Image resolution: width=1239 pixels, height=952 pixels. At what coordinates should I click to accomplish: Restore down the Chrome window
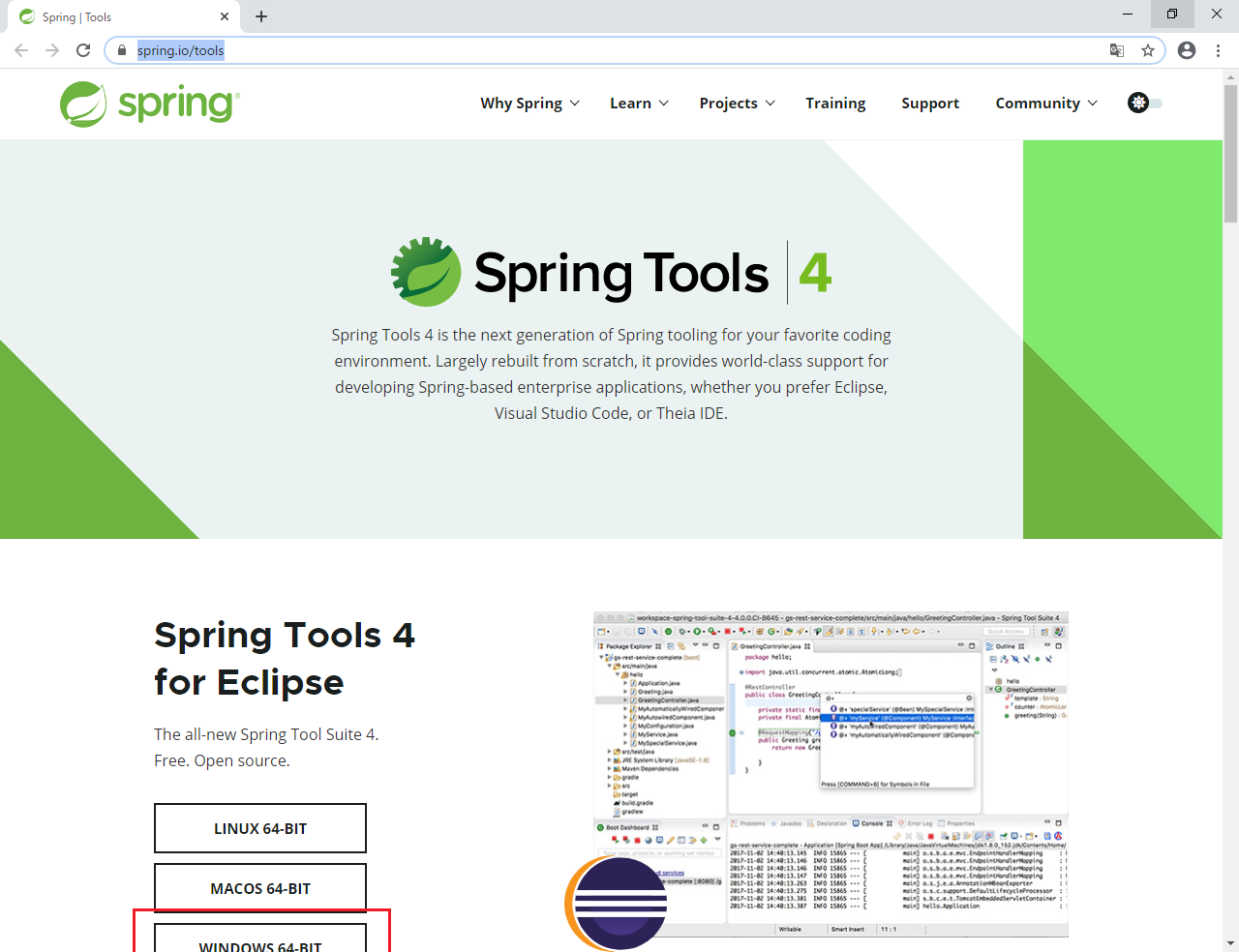pos(1172,15)
